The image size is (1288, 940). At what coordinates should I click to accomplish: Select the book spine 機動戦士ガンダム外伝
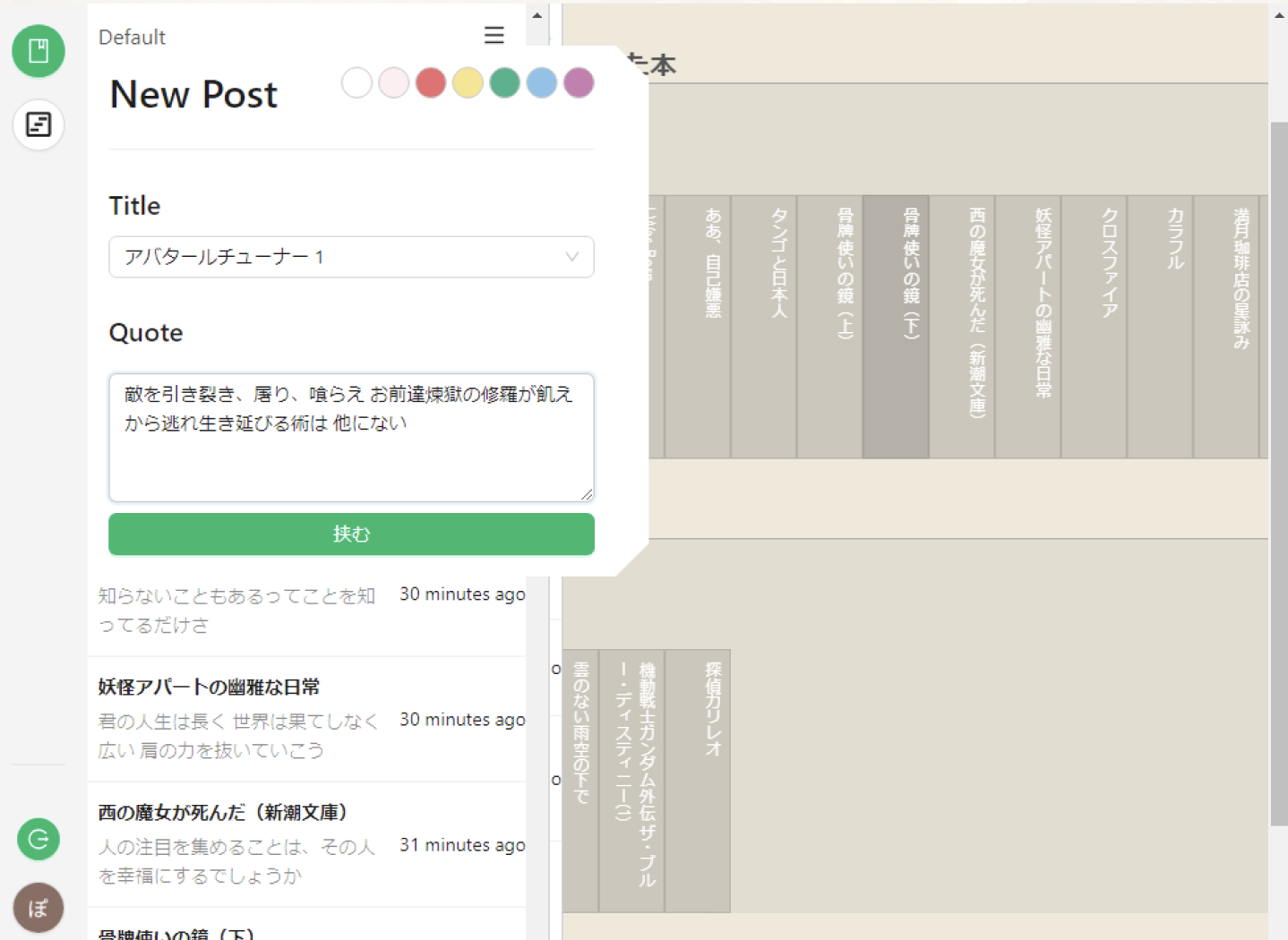click(x=631, y=782)
